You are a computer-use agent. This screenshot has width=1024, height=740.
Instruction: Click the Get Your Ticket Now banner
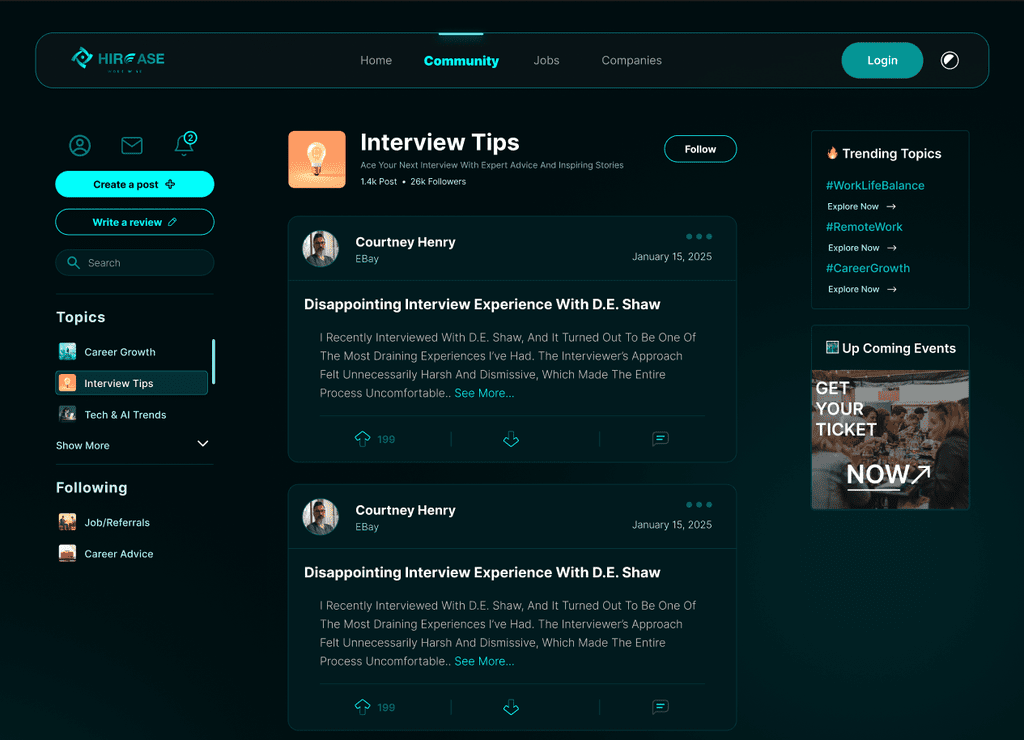(890, 440)
